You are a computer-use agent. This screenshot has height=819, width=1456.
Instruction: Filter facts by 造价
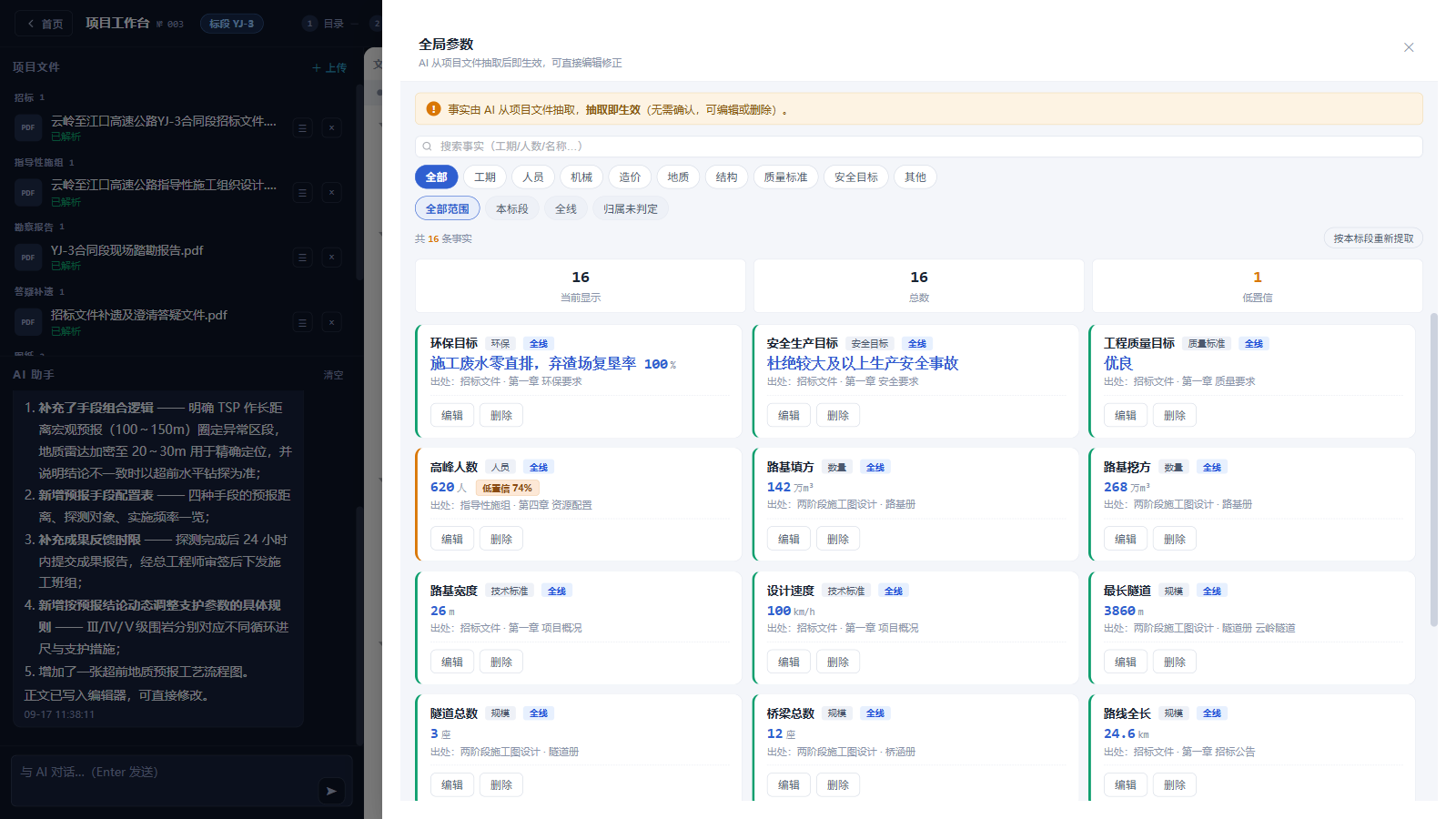pyautogui.click(x=630, y=177)
